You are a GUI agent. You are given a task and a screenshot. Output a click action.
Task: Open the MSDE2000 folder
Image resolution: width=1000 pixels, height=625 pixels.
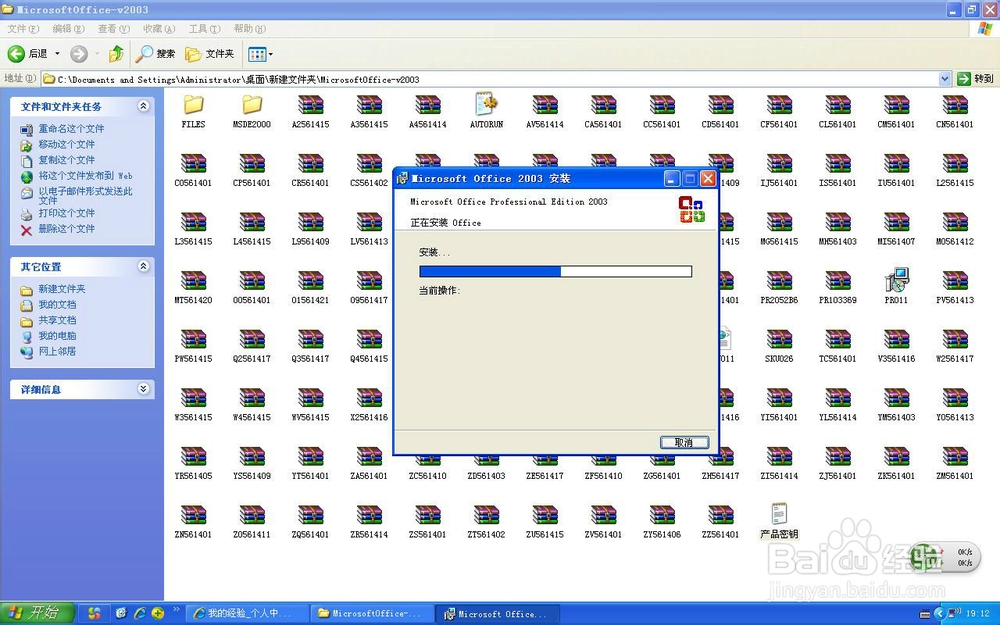pyautogui.click(x=251, y=110)
